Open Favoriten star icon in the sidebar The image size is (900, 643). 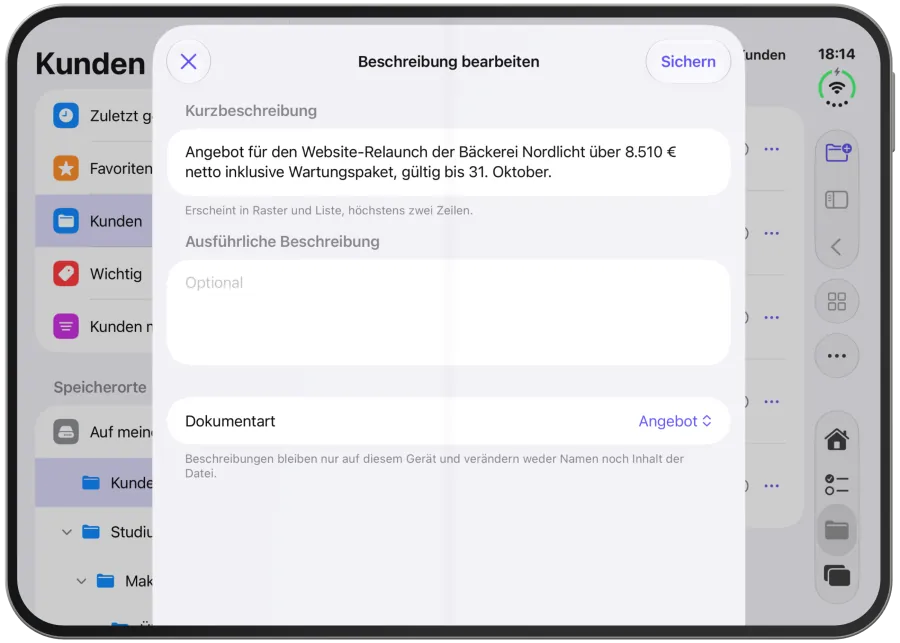click(x=66, y=168)
